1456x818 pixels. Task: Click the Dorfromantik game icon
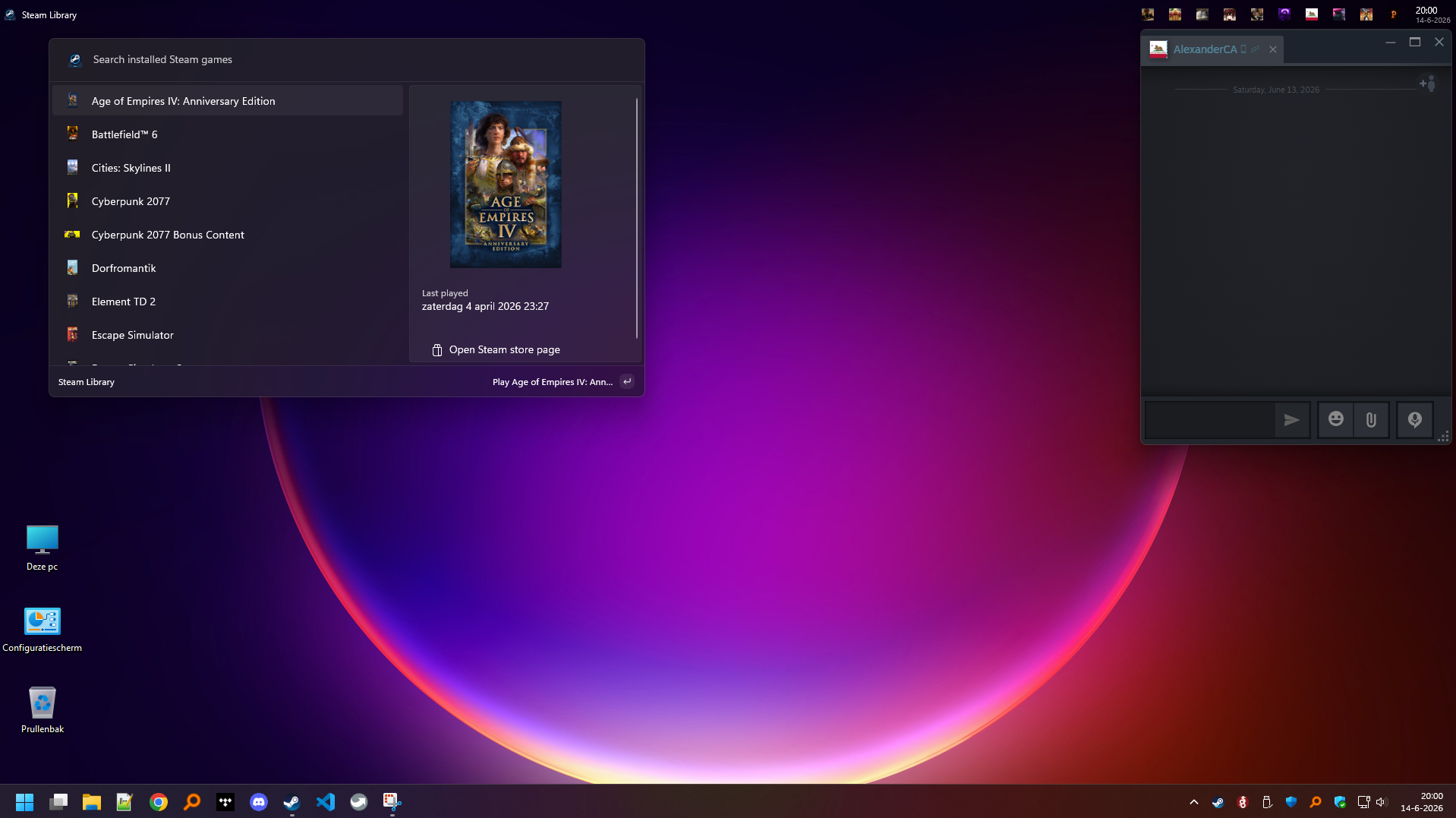pyautogui.click(x=73, y=267)
